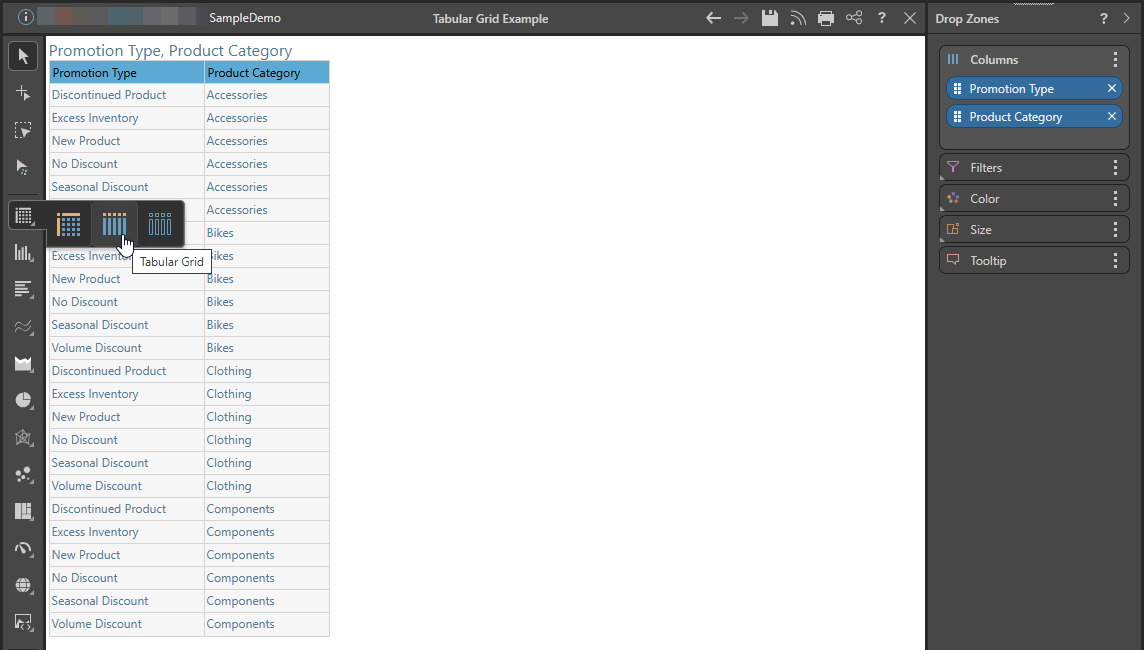The image size is (1144, 650).
Task: Click the subscribe feed icon
Action: click(x=798, y=18)
